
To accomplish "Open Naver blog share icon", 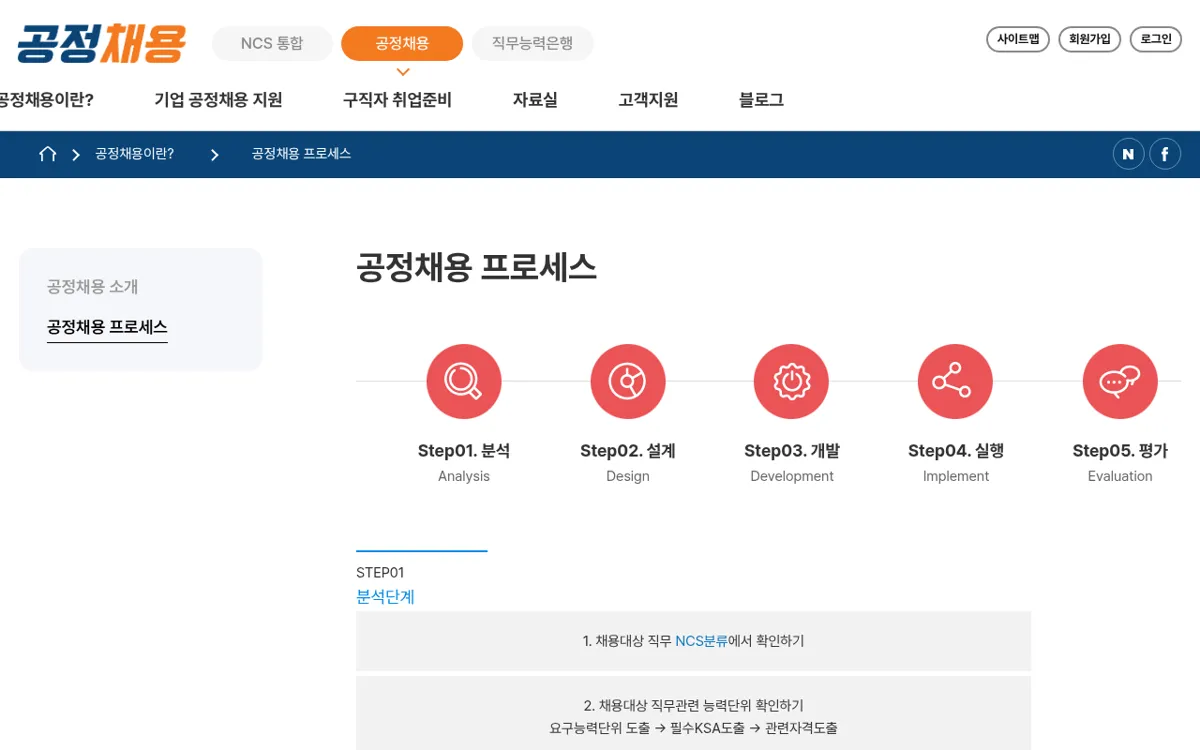I will point(1128,154).
